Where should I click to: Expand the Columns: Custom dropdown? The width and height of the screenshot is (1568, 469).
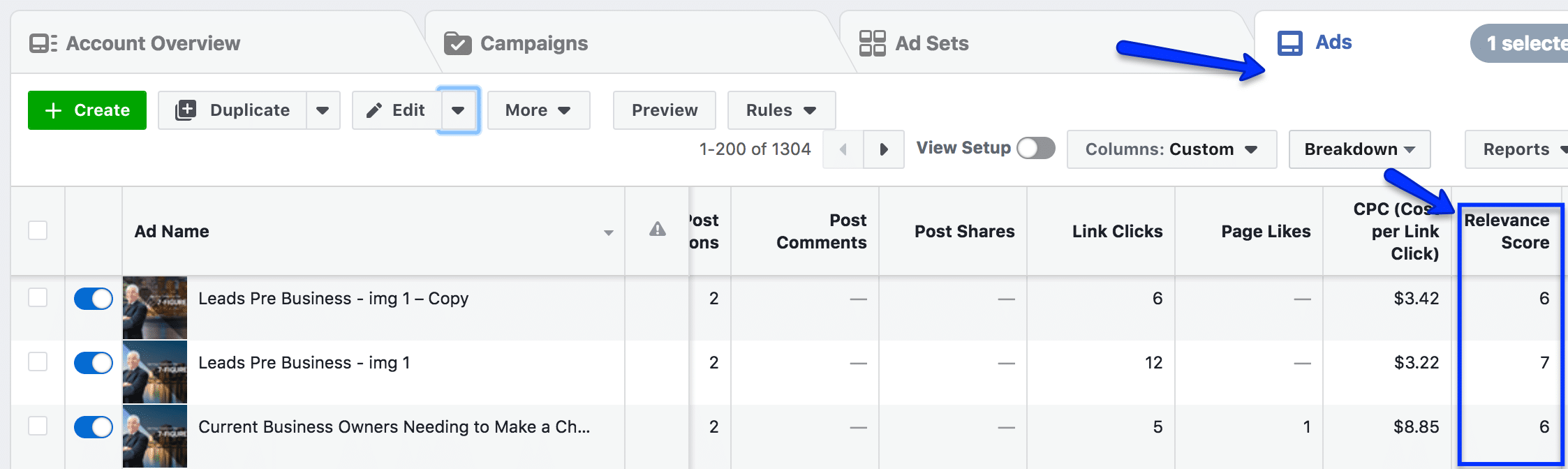(1171, 149)
